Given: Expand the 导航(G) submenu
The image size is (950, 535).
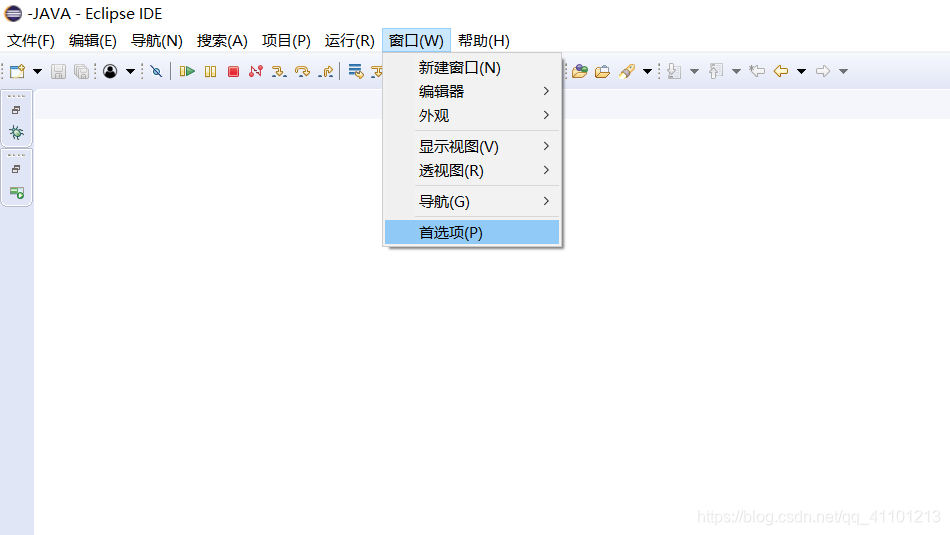Looking at the screenshot, I should pyautogui.click(x=472, y=202).
